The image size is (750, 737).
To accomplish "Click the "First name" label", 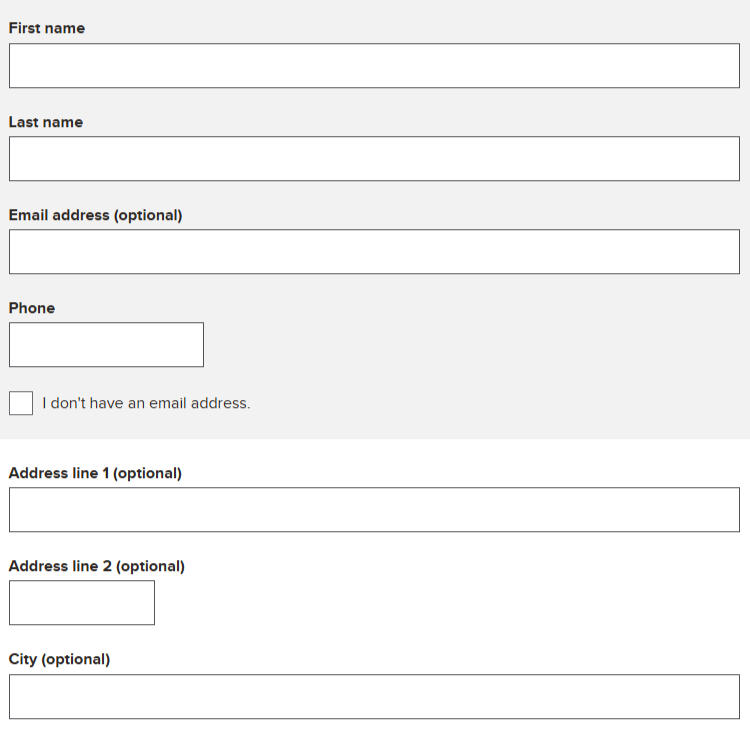I will point(47,29).
